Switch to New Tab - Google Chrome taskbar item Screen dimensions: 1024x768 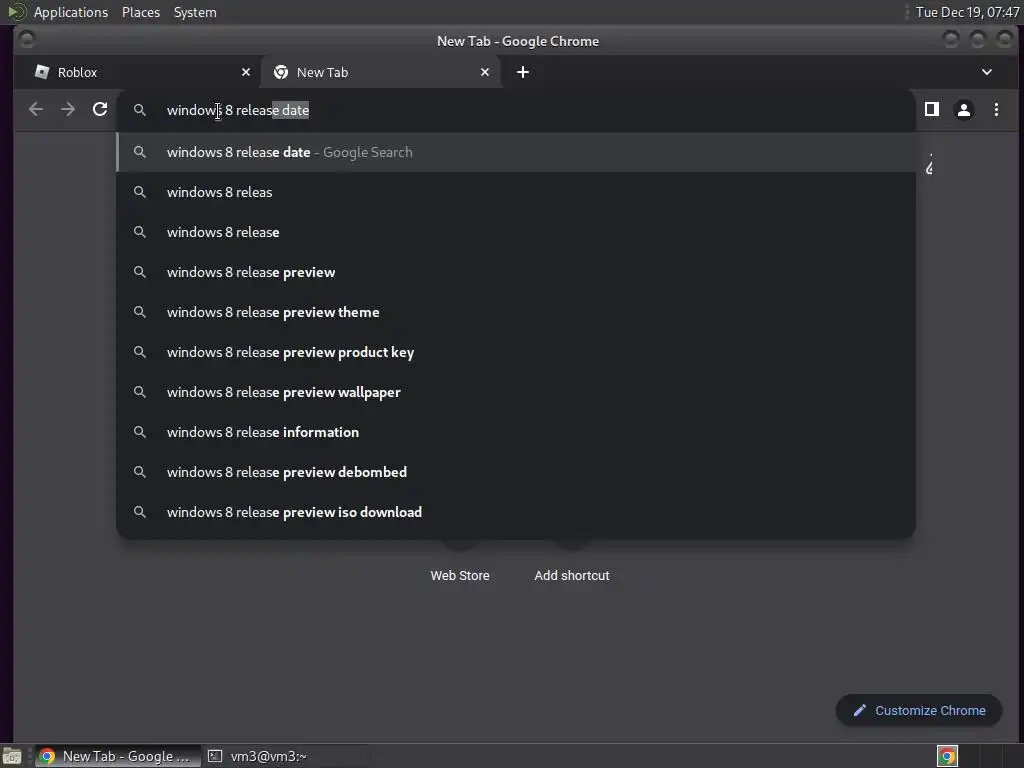click(118, 756)
